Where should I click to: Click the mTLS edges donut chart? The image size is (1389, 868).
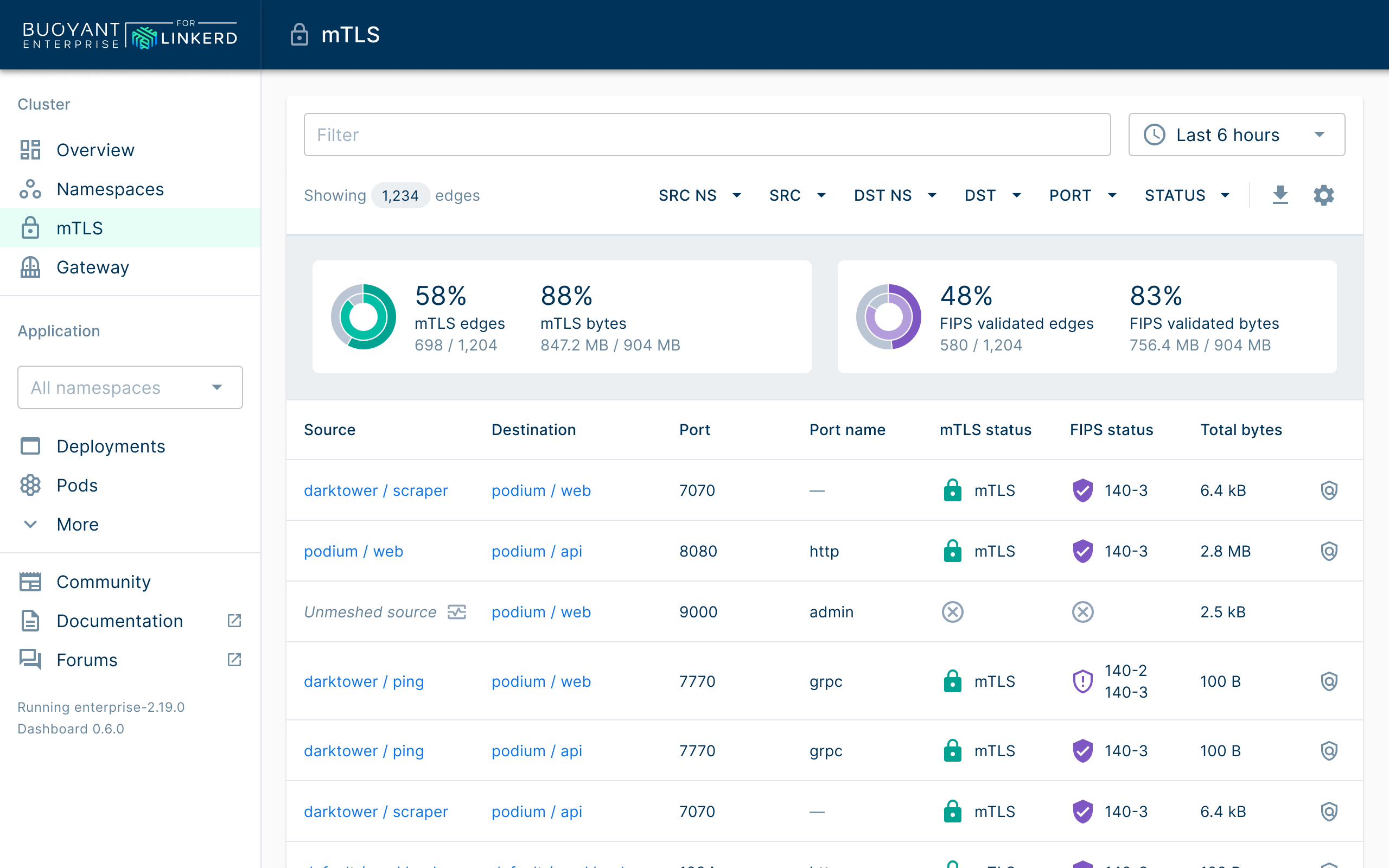tap(364, 317)
